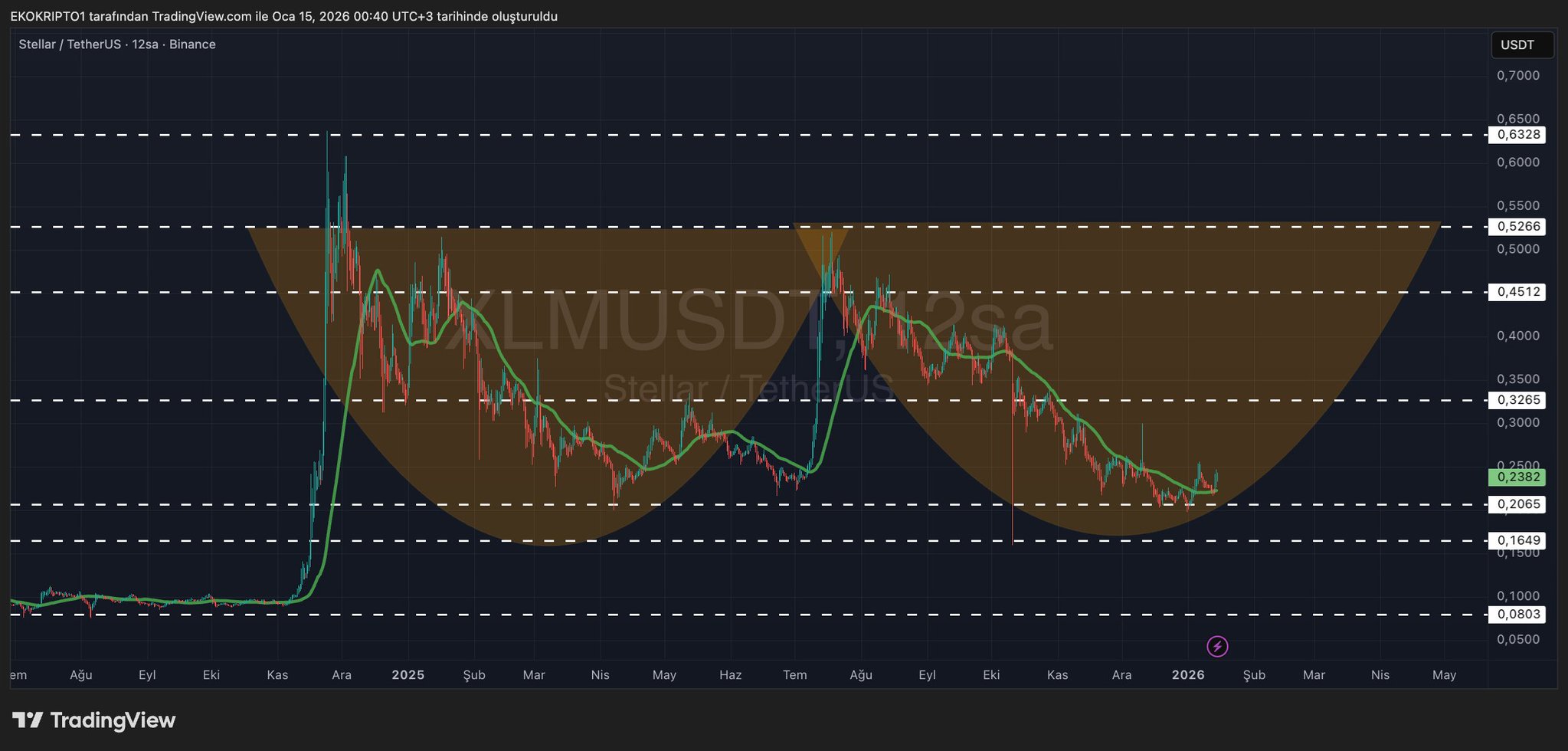Click the green 0,2382 current price label
1568x751 pixels.
point(1516,477)
